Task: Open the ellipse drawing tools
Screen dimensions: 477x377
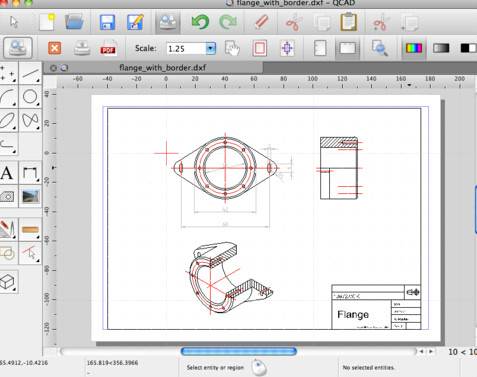Action: 8,120
